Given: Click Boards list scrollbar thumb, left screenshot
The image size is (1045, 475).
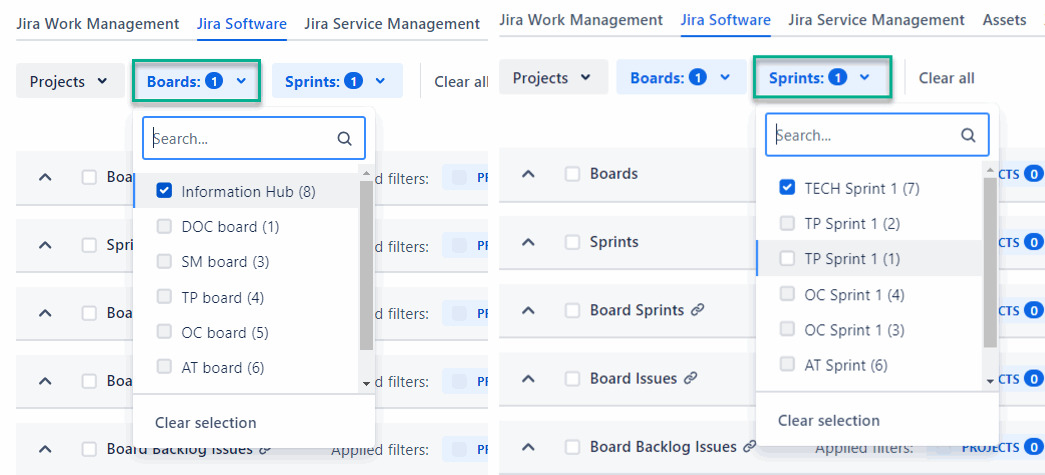Looking at the screenshot, I should pyautogui.click(x=366, y=265).
